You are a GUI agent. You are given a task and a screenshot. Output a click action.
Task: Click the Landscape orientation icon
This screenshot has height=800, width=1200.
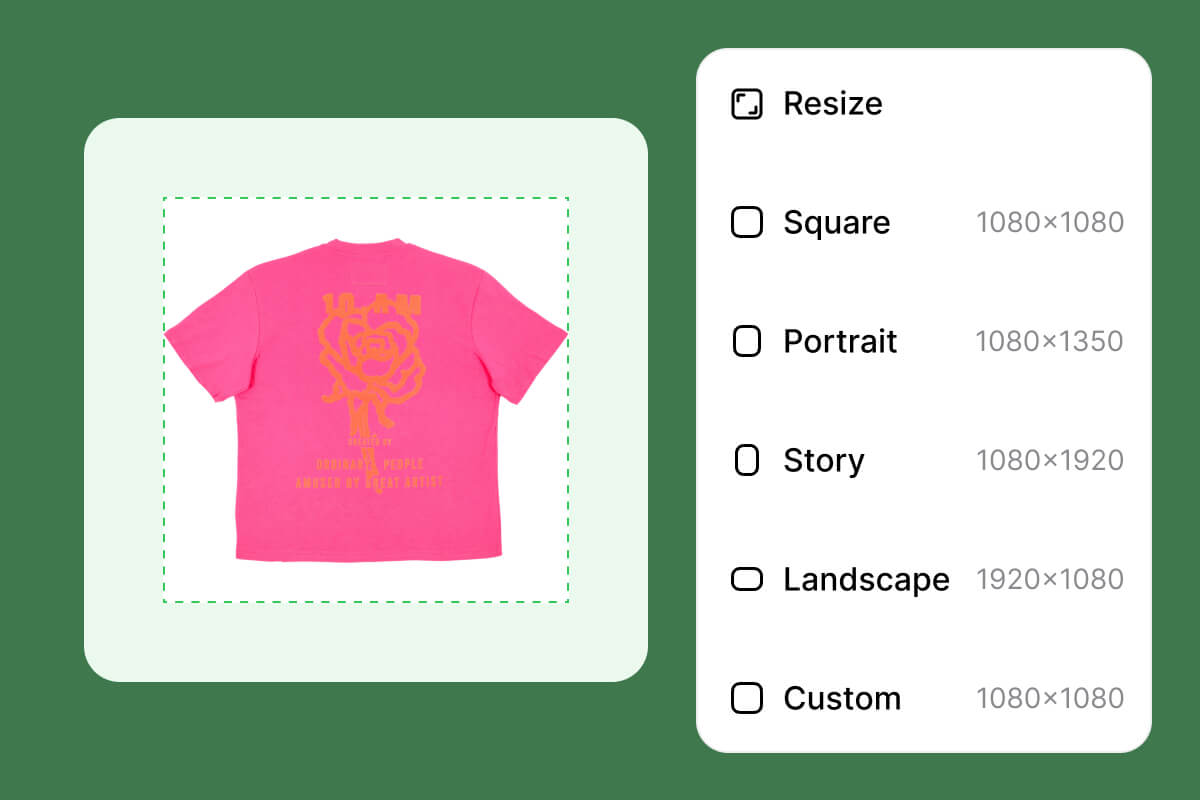[746, 579]
